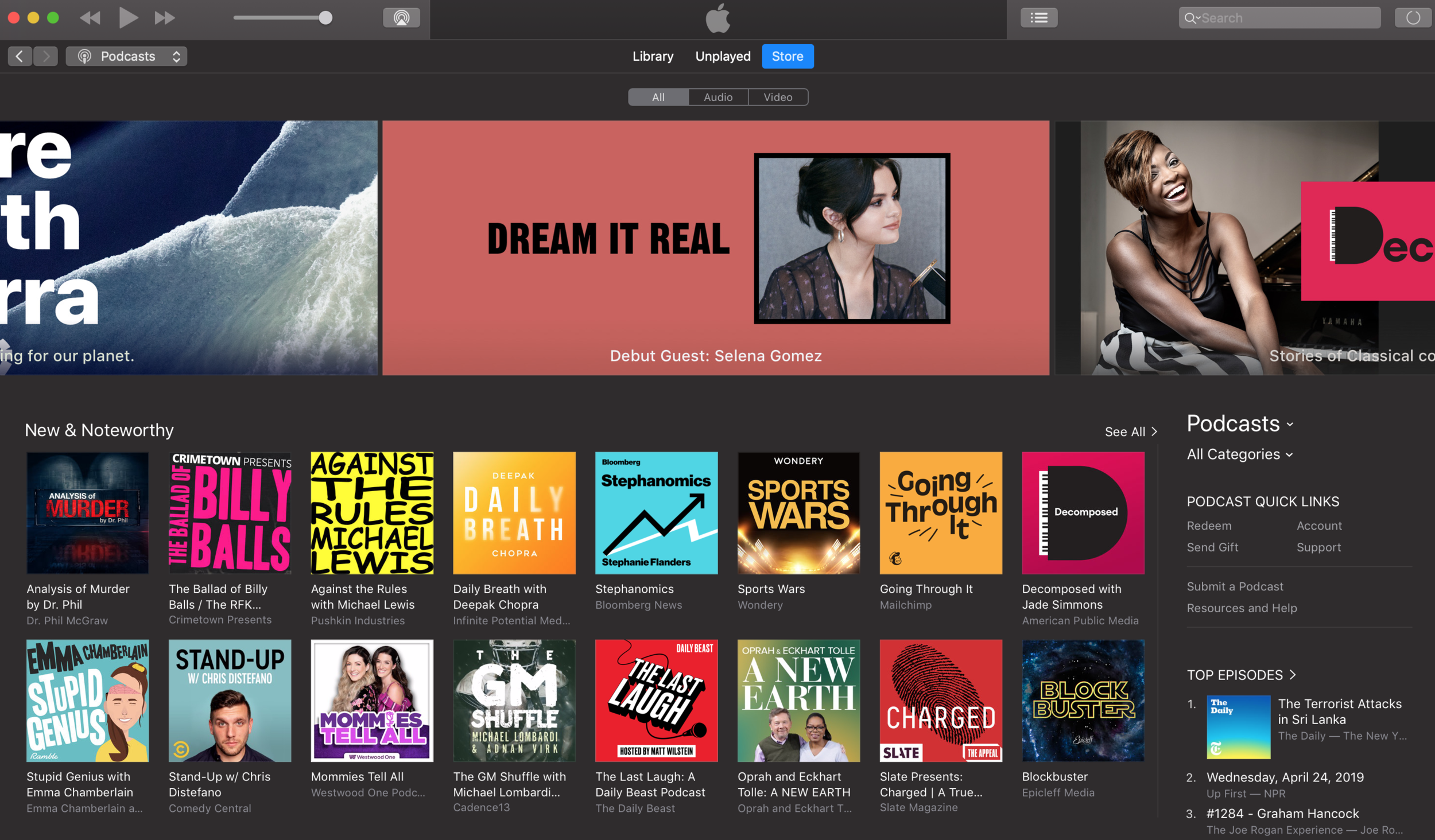Click the Pushkin Industries publisher text
This screenshot has height=840, width=1435.
(358, 620)
